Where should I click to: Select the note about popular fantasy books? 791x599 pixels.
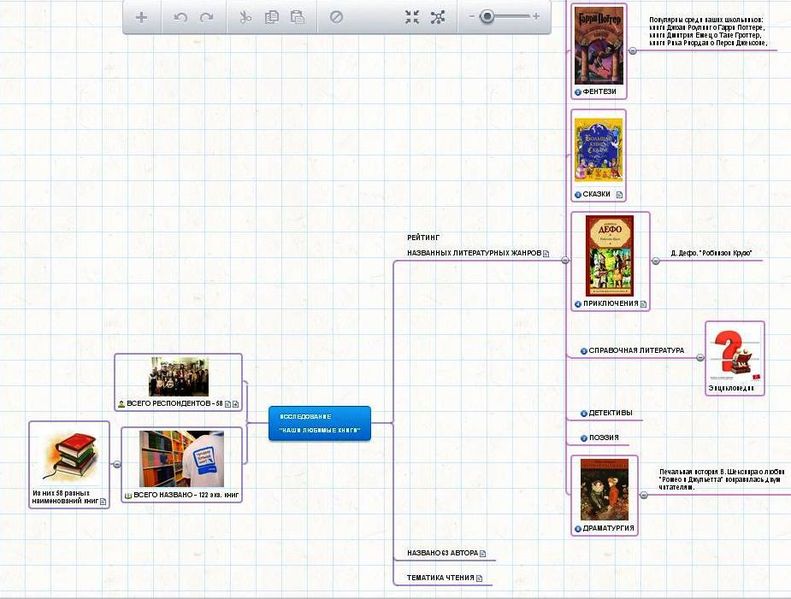(708, 32)
